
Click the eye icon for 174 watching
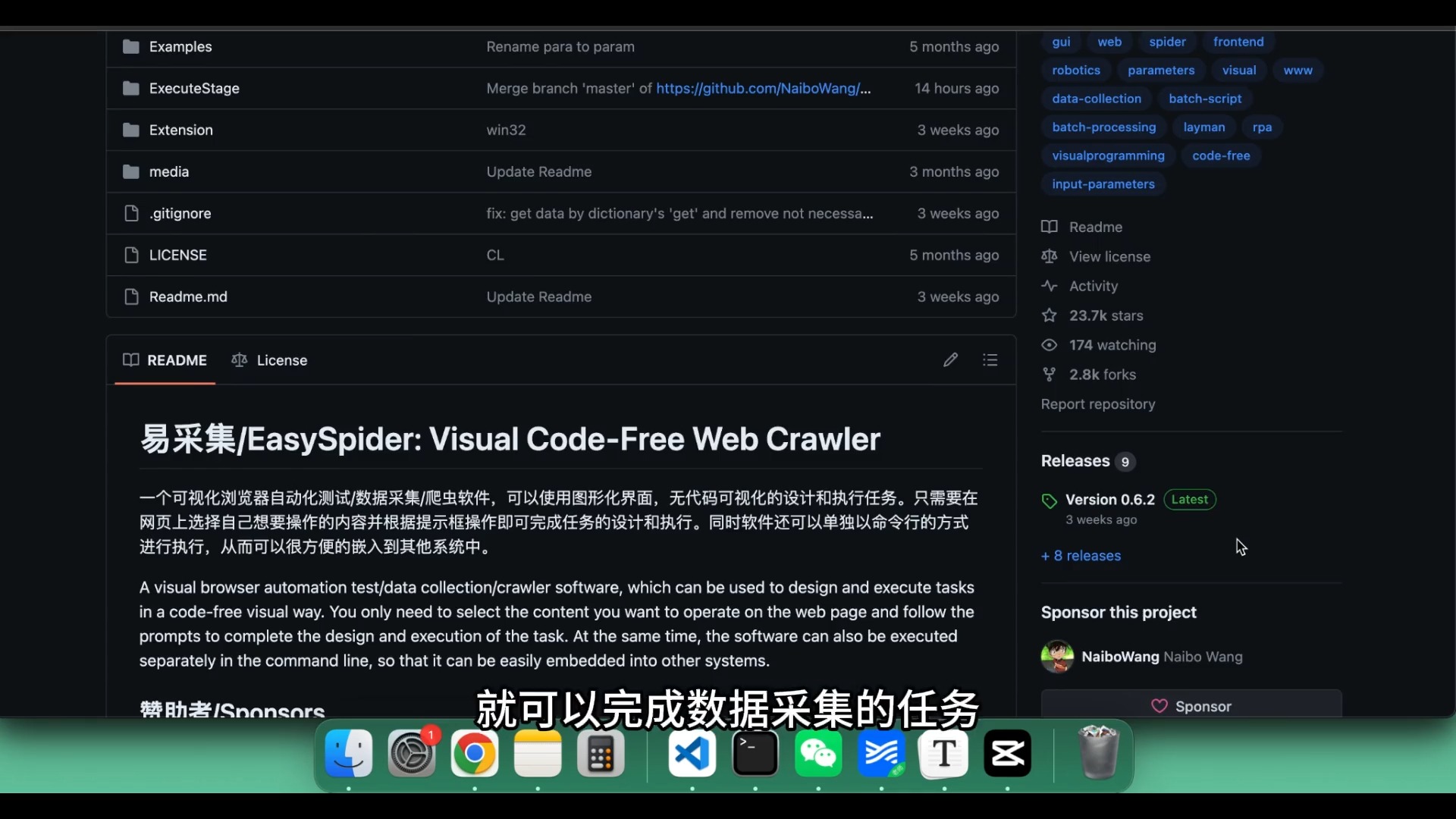coord(1050,345)
